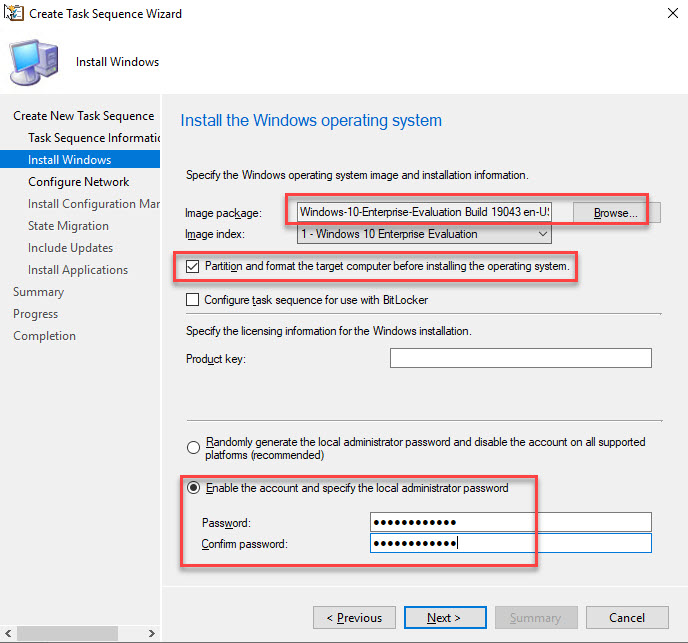
Task: Select Enable the account and specify password
Action: 193,488
